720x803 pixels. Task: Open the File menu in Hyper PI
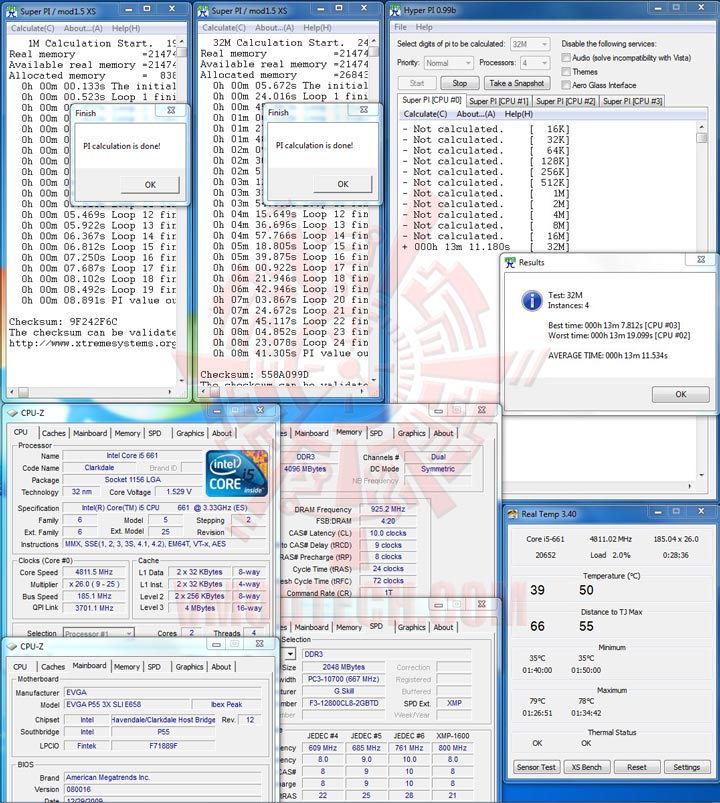point(400,27)
